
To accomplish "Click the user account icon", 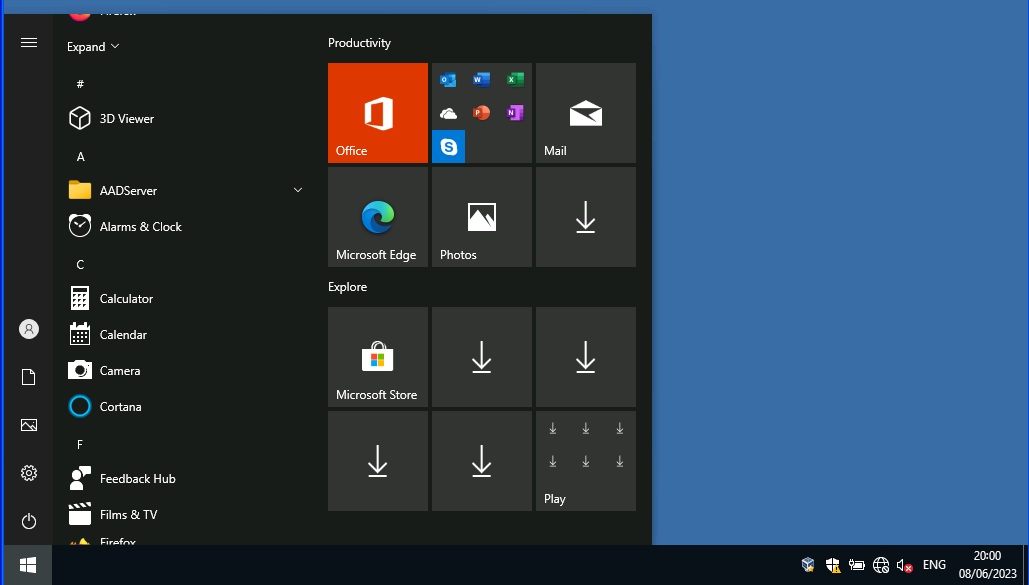I will [x=29, y=329].
